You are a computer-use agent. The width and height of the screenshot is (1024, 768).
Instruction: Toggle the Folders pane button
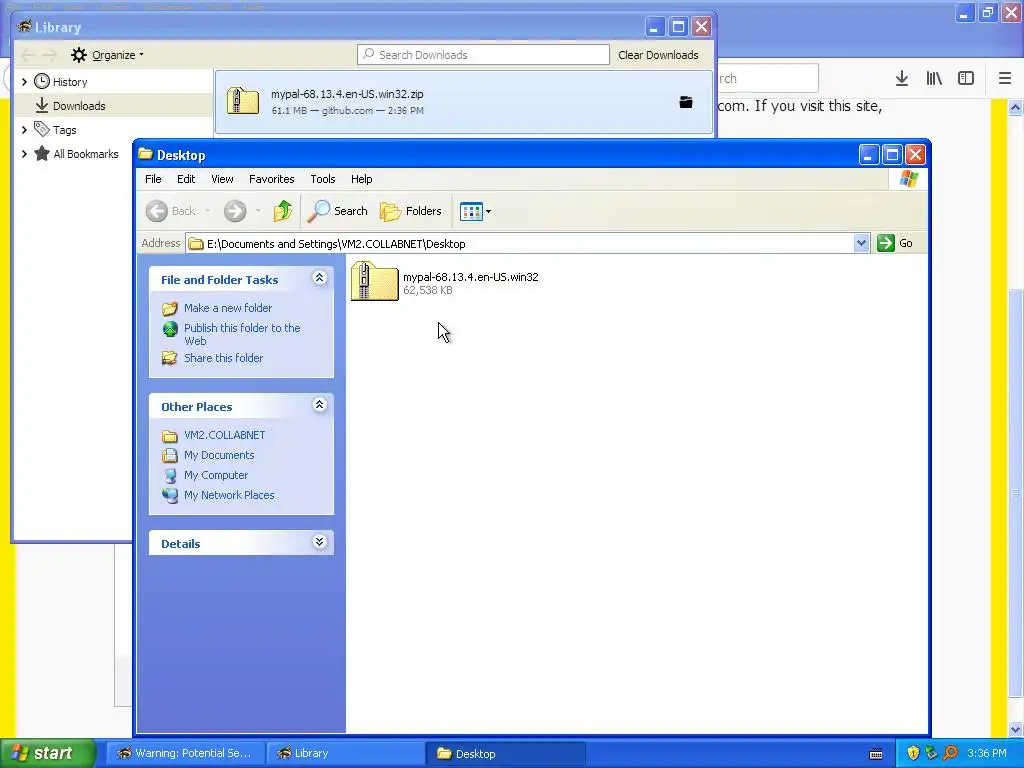point(411,211)
